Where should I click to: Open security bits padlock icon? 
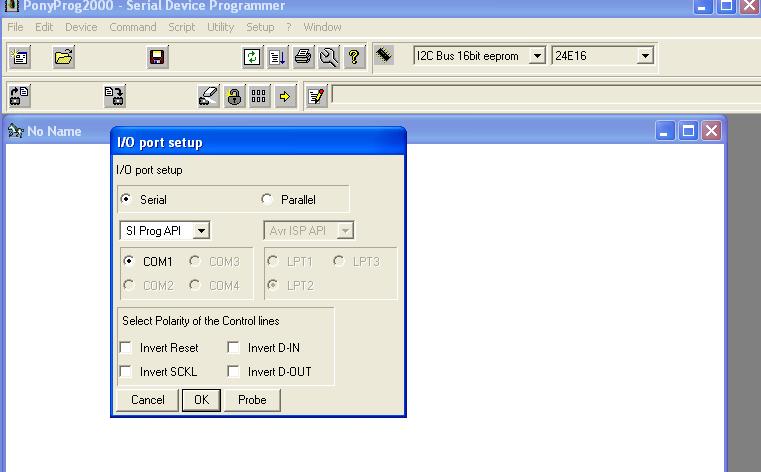click(234, 96)
